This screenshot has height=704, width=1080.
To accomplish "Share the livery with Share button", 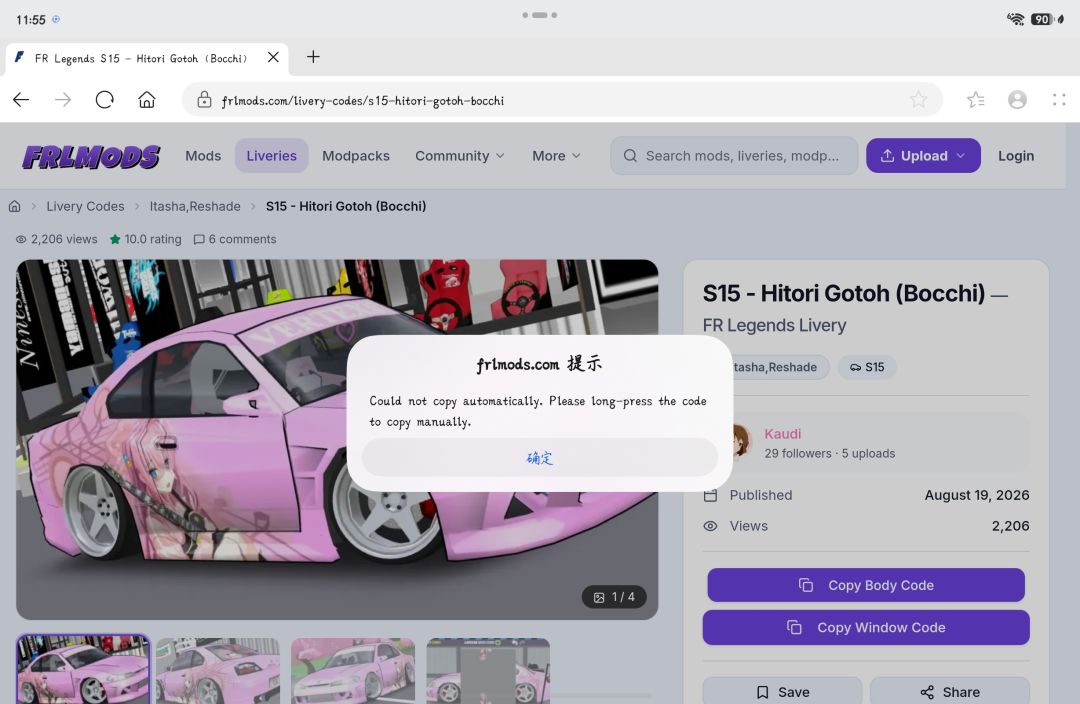I will pos(950,691).
